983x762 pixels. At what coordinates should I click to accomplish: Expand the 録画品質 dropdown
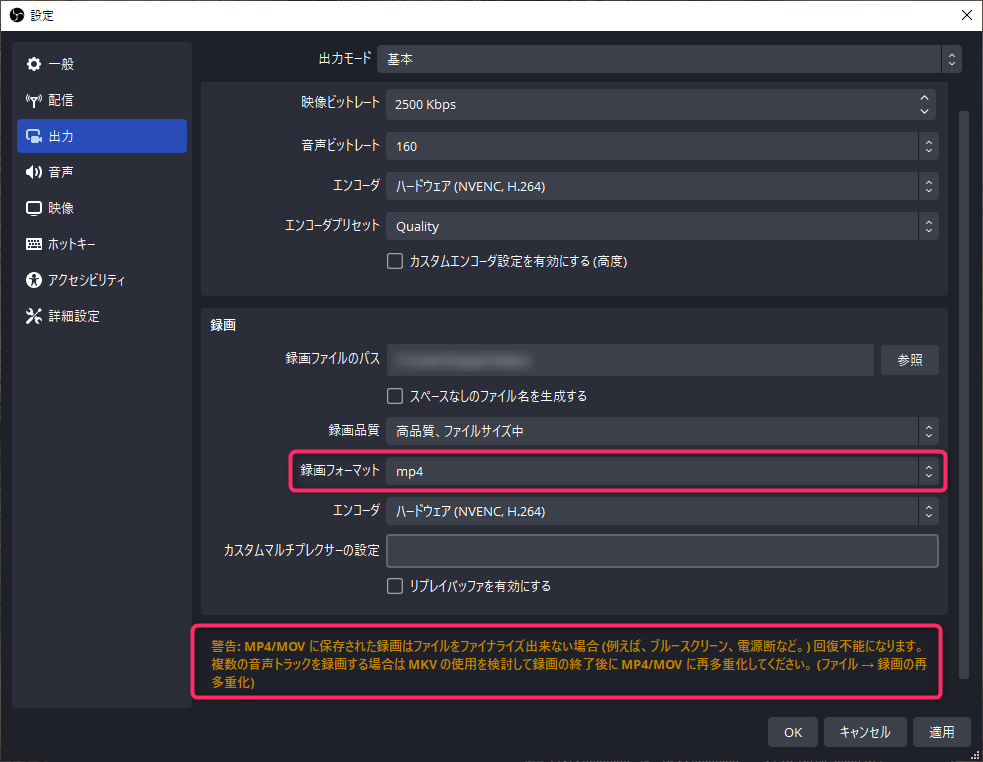661,431
